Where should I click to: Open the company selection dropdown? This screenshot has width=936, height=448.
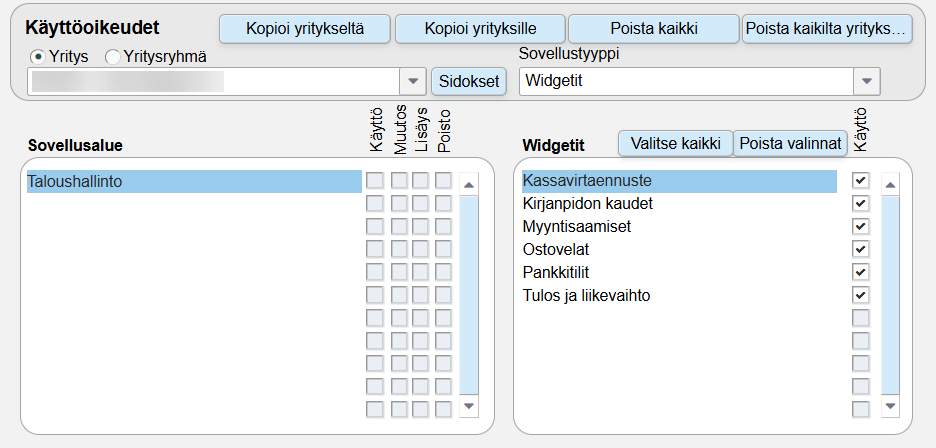[413, 81]
